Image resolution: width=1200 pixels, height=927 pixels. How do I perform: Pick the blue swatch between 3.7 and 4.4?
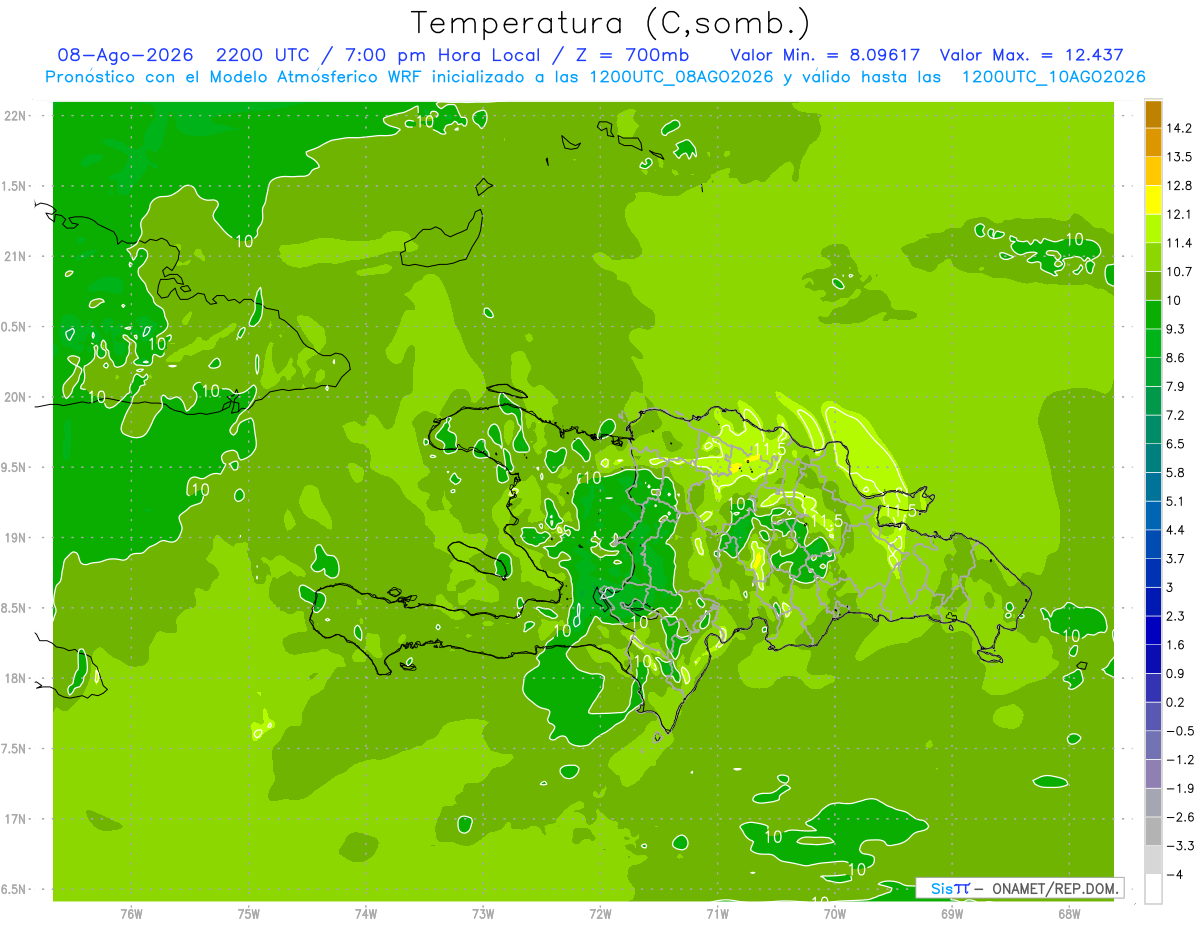click(1153, 544)
